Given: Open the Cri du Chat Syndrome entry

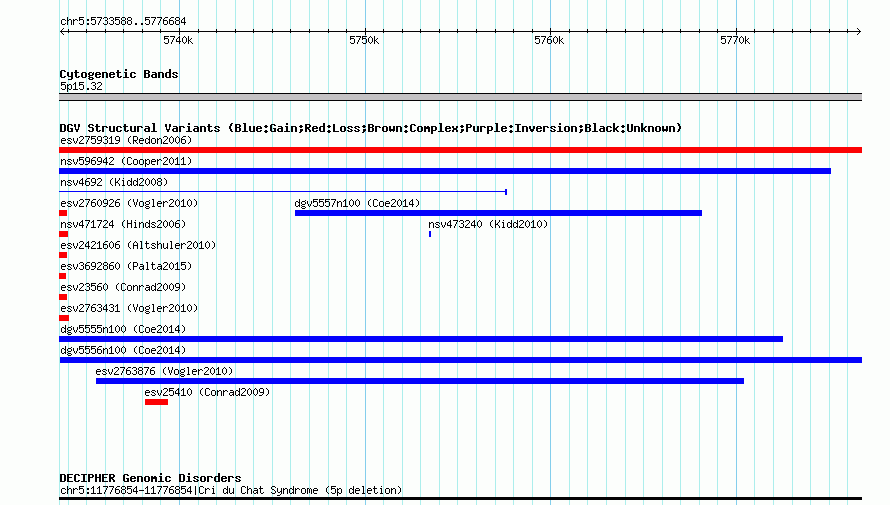Looking at the screenshot, I should (x=231, y=490).
